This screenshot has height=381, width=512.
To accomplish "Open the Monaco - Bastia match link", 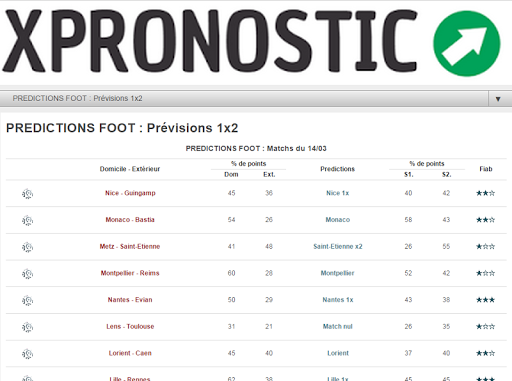I will click(x=130, y=220).
